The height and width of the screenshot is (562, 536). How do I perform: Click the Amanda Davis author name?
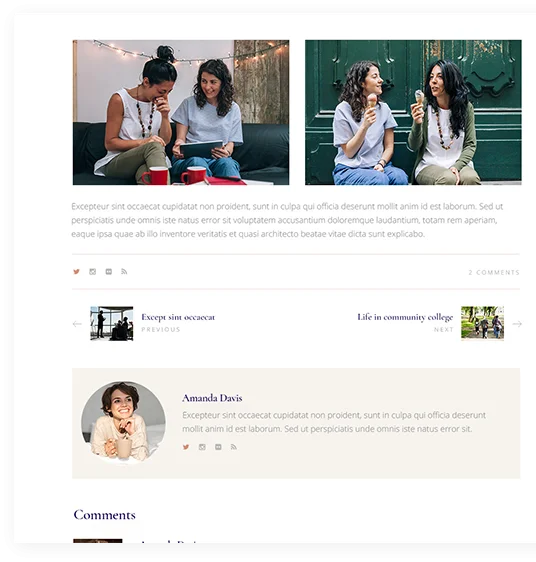coord(212,398)
